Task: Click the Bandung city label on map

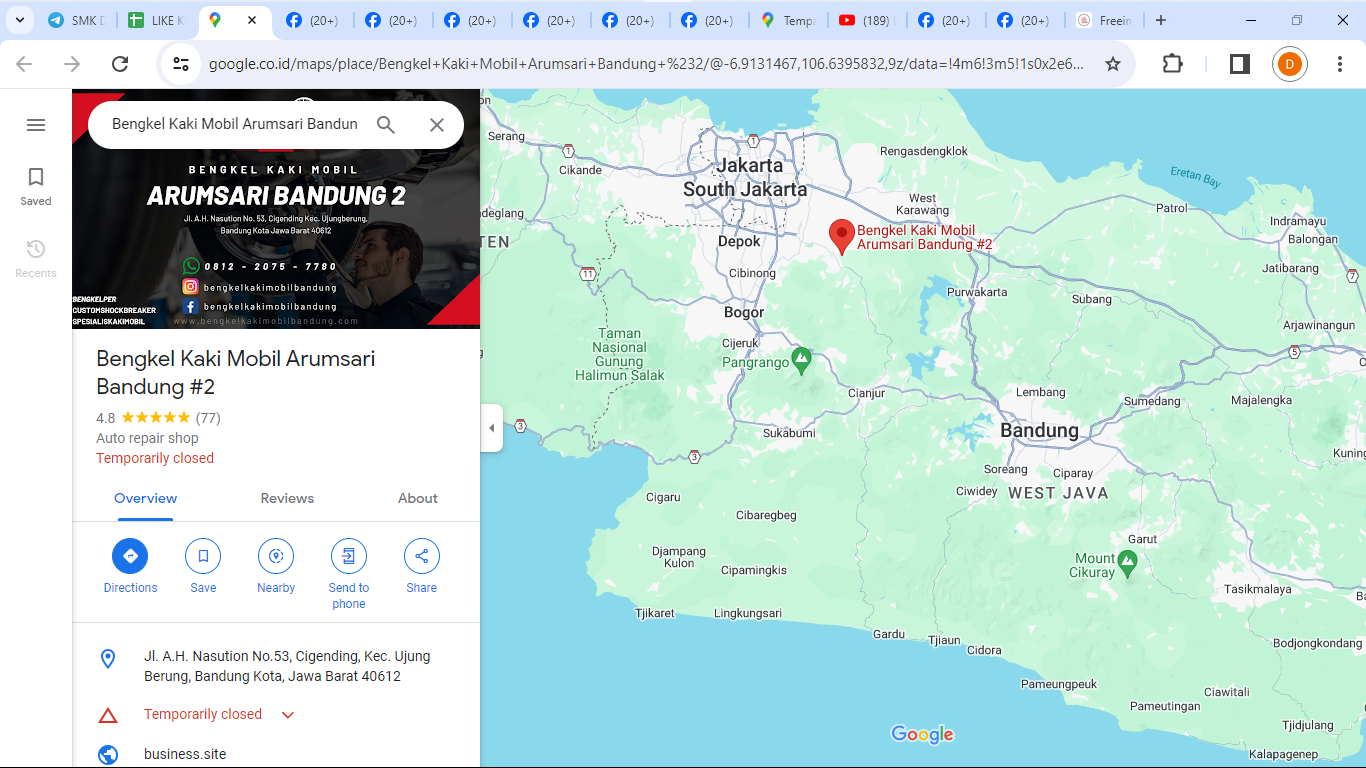Action: 1040,431
